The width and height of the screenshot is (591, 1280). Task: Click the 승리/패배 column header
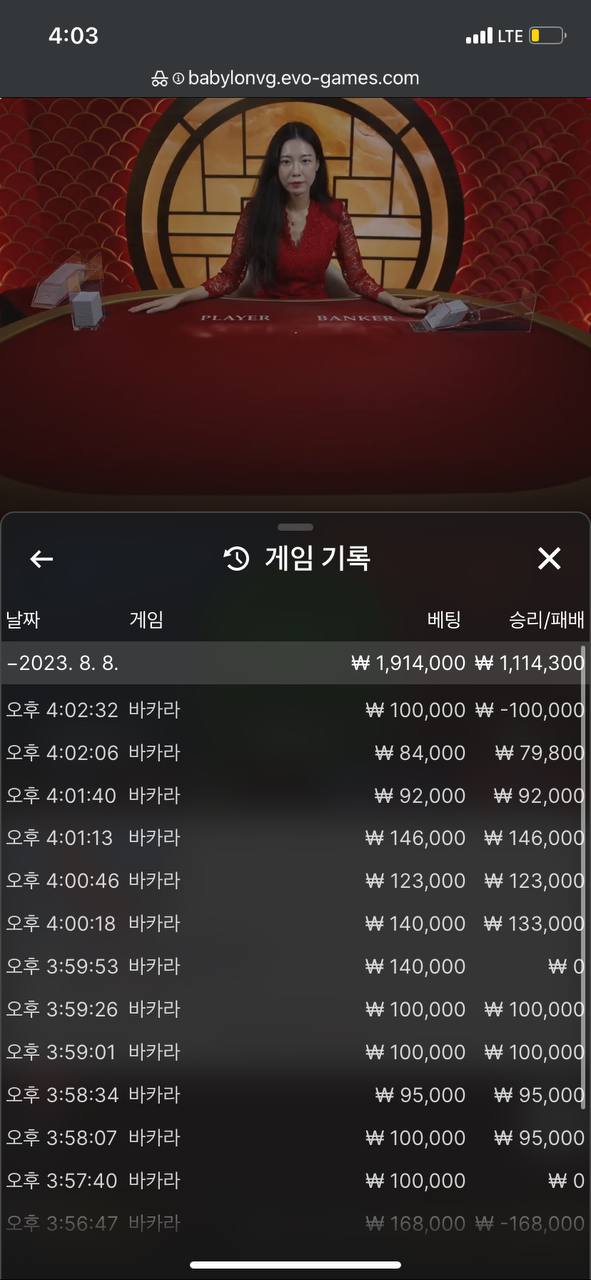coord(547,620)
